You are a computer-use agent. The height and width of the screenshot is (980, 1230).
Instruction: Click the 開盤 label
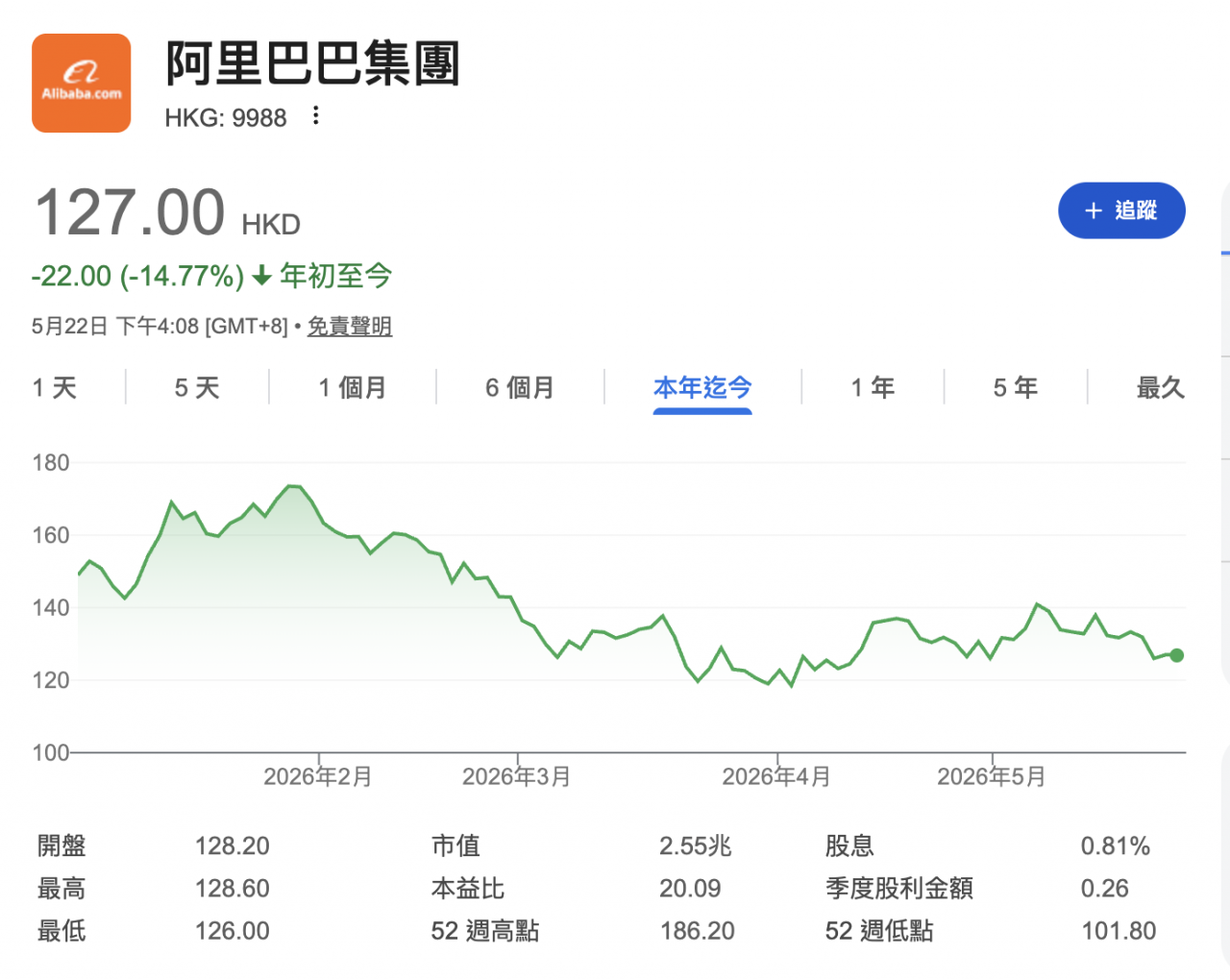[61, 846]
